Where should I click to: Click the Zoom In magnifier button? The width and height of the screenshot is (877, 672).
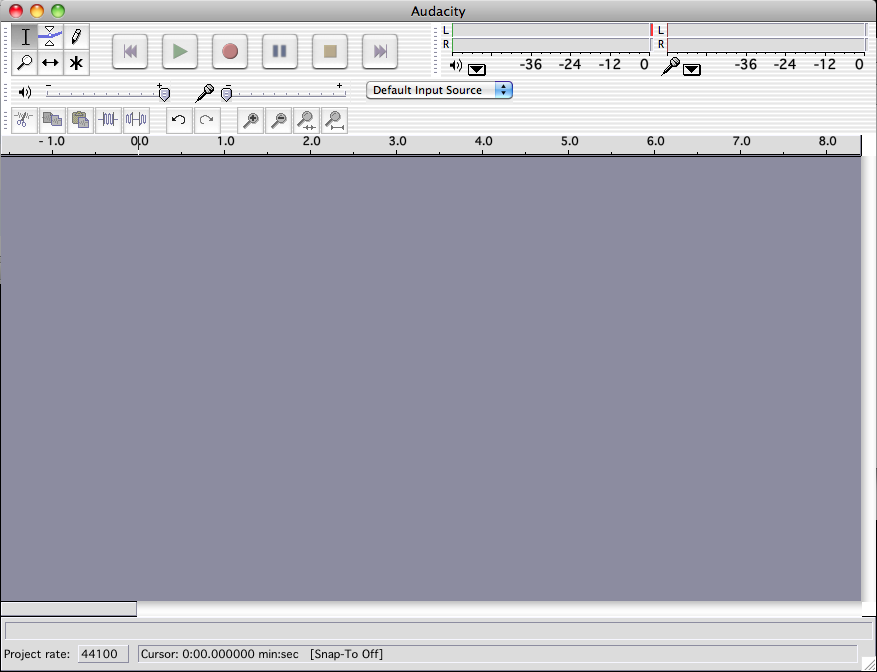tap(251, 120)
